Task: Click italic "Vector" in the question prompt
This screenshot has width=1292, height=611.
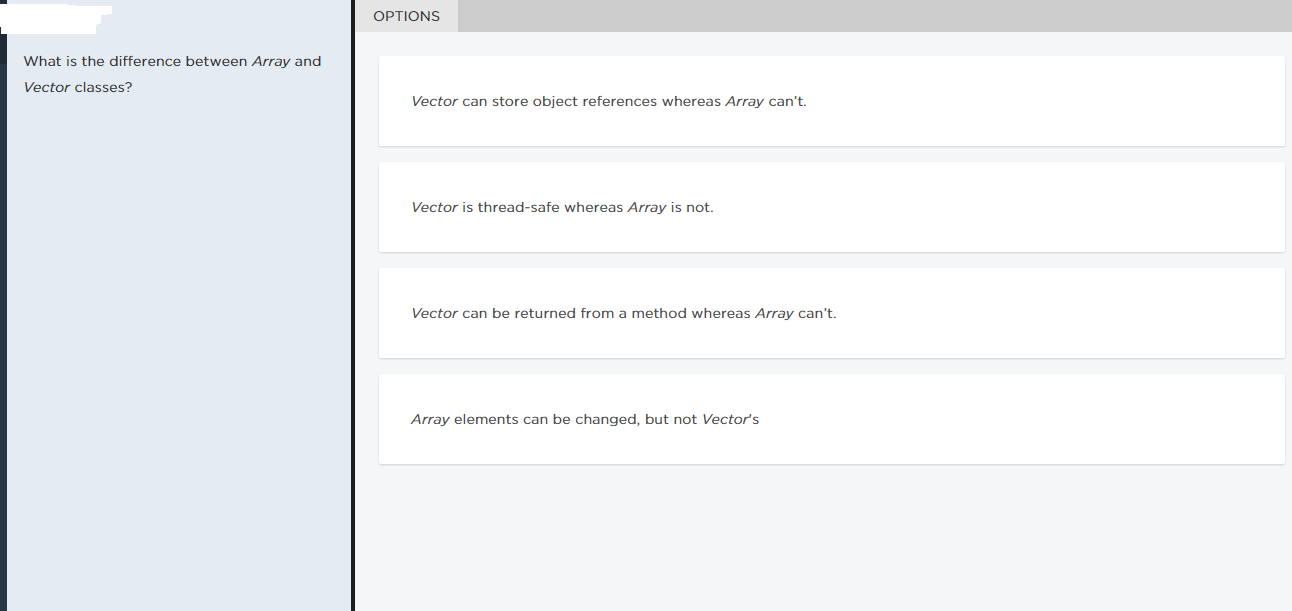Action: 47,88
